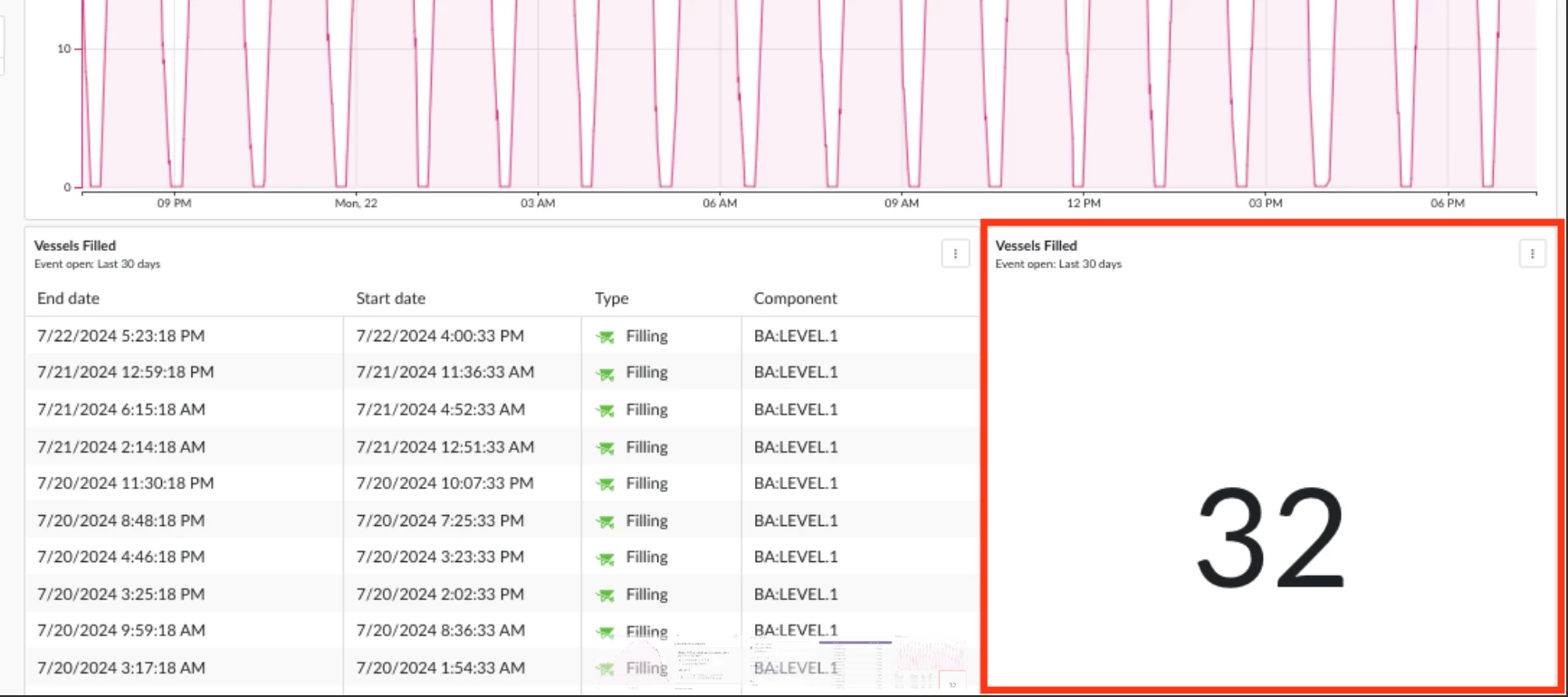Click Filling type label in 7/20/2024 8:48:18 PM row
The image size is (1568, 697).
pos(646,521)
